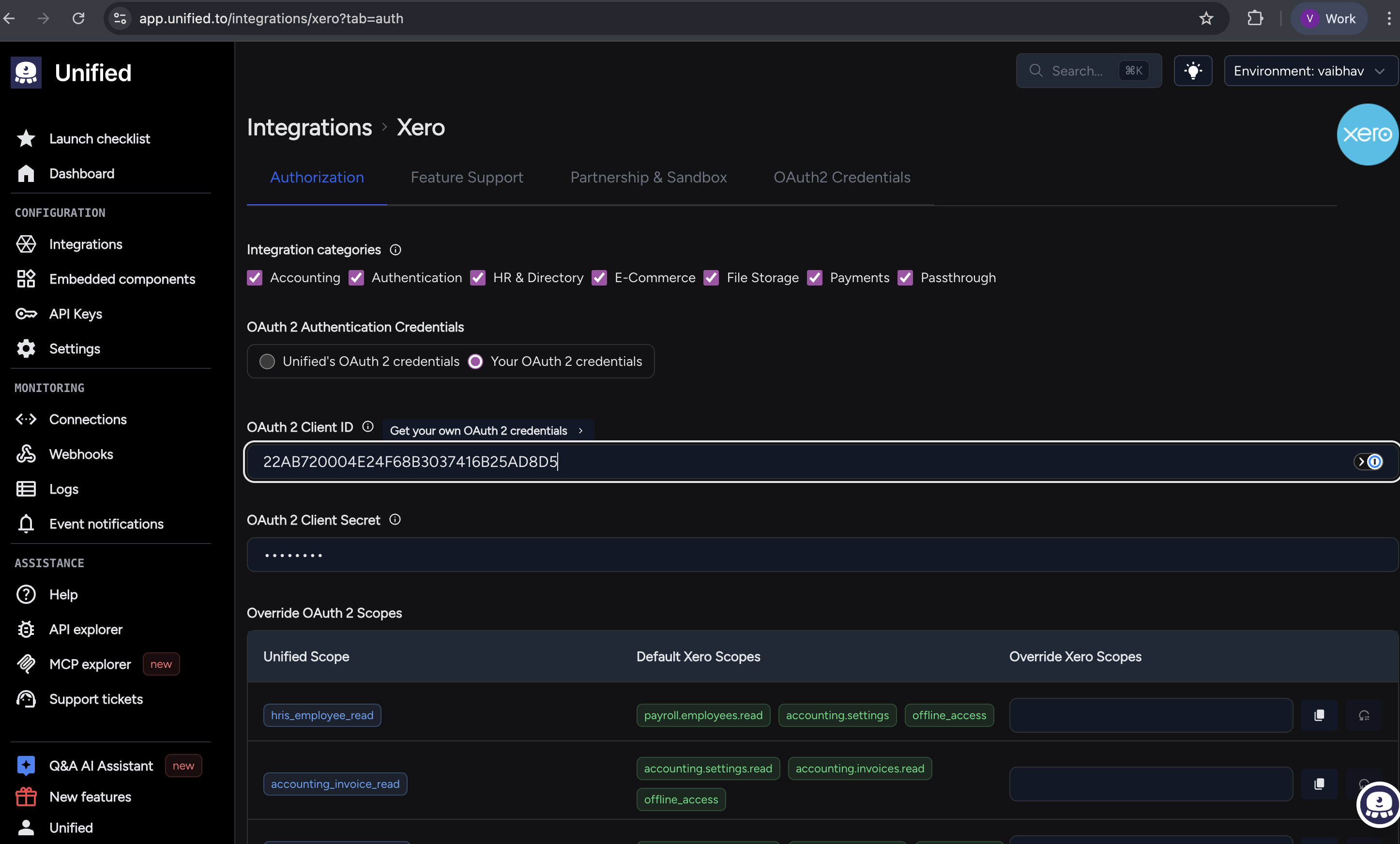
Task: Click the info icon beside Integration categories
Action: 396,250
